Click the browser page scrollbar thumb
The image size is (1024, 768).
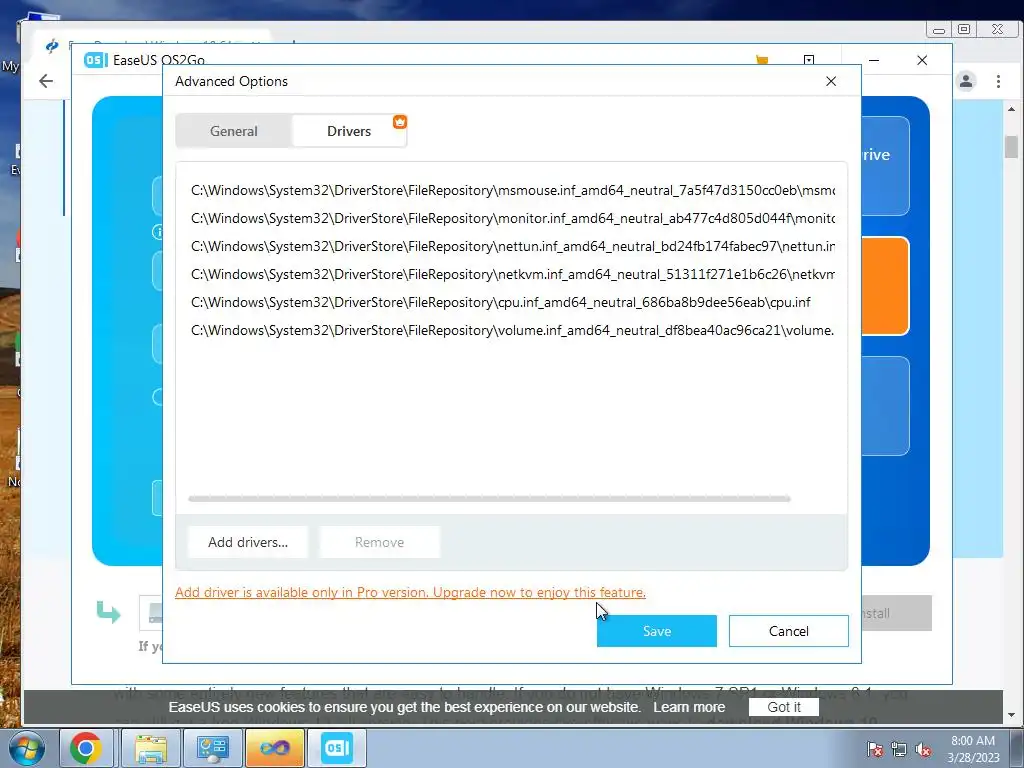point(1011,146)
